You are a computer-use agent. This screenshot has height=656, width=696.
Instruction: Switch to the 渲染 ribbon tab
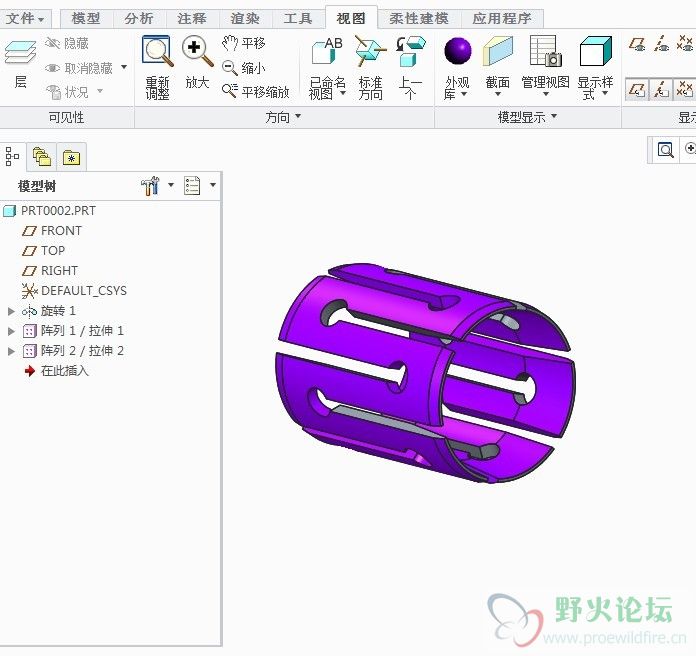[x=245, y=19]
